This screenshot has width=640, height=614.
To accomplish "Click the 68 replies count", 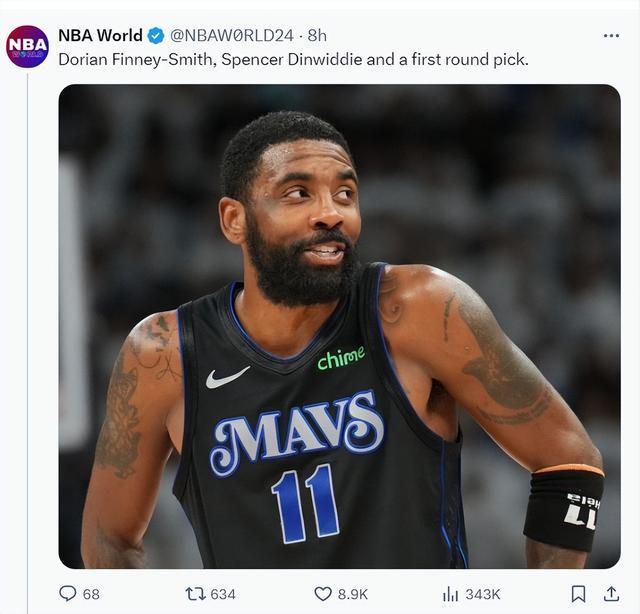I will coord(91,594).
